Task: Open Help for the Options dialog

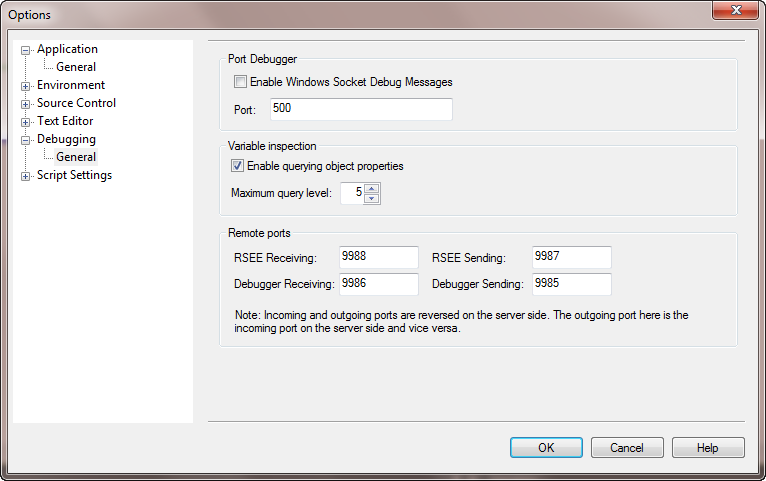Action: 708,447
